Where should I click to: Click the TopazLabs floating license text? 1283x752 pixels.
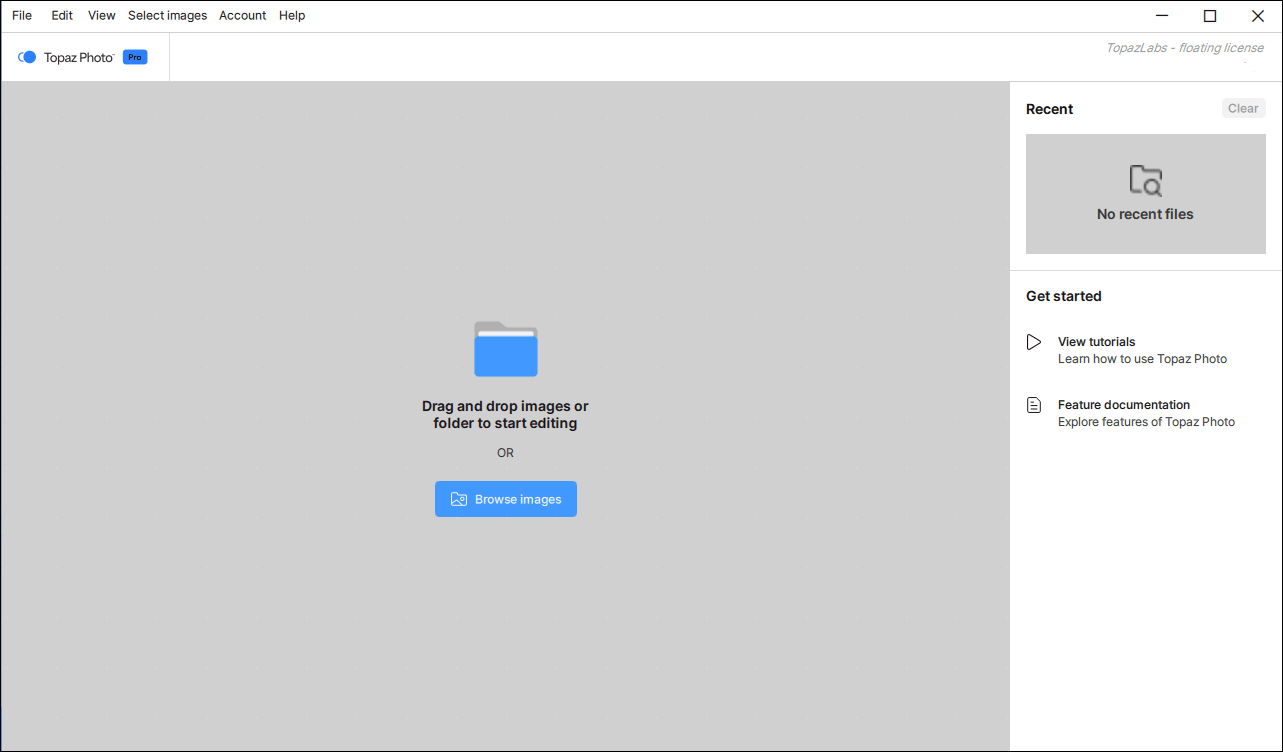pos(1184,48)
